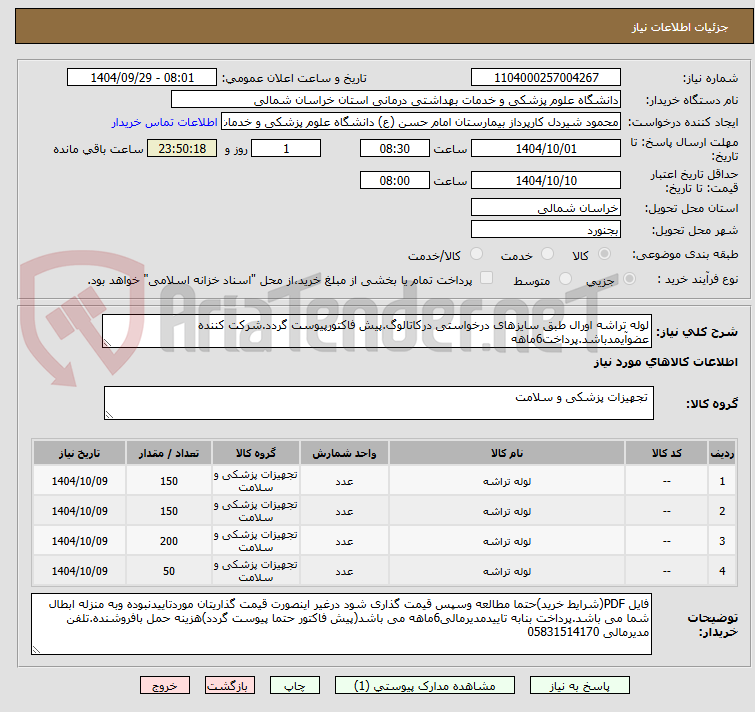Image resolution: width=755 pixels, height=712 pixels.
Task: Click the شهر محل تحویل بجنورد field
Action: pyautogui.click(x=546, y=230)
